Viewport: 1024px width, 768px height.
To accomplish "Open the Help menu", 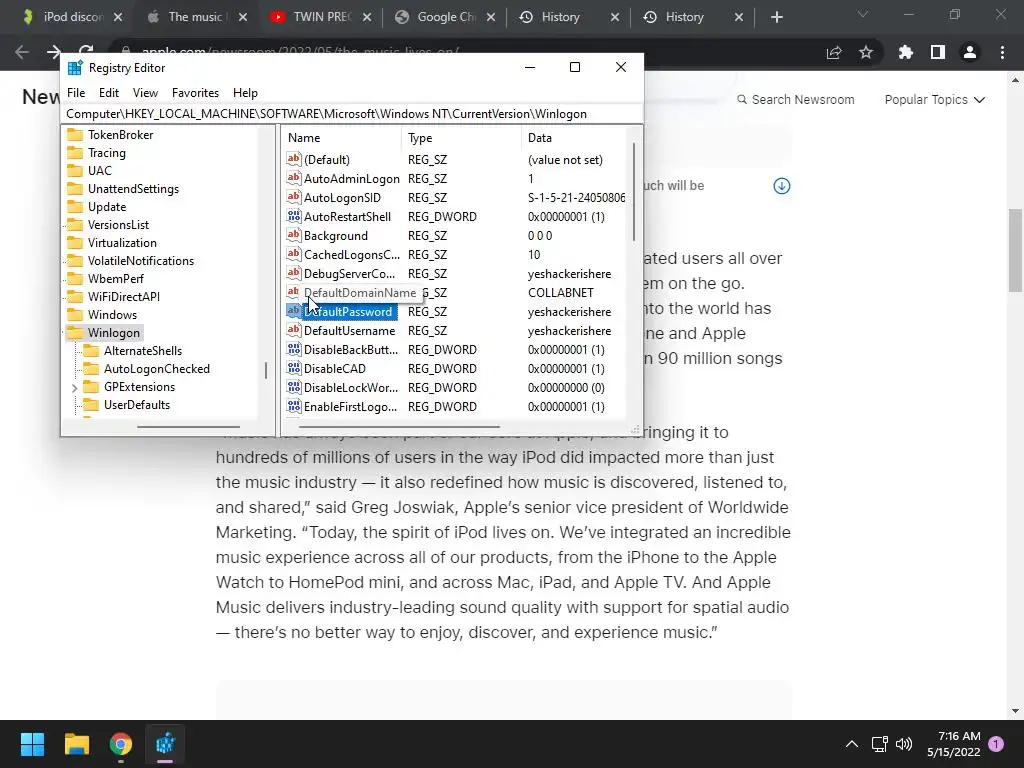I will [246, 93].
